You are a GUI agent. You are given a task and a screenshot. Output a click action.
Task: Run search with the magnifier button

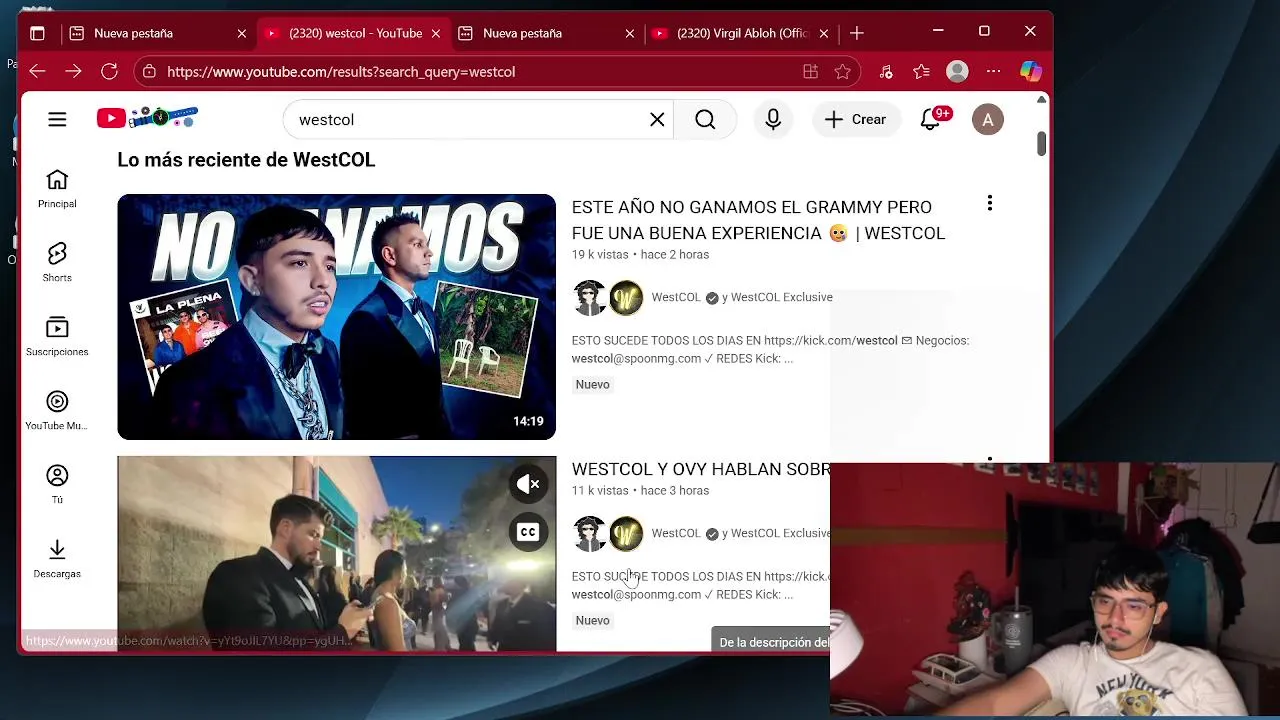click(705, 119)
